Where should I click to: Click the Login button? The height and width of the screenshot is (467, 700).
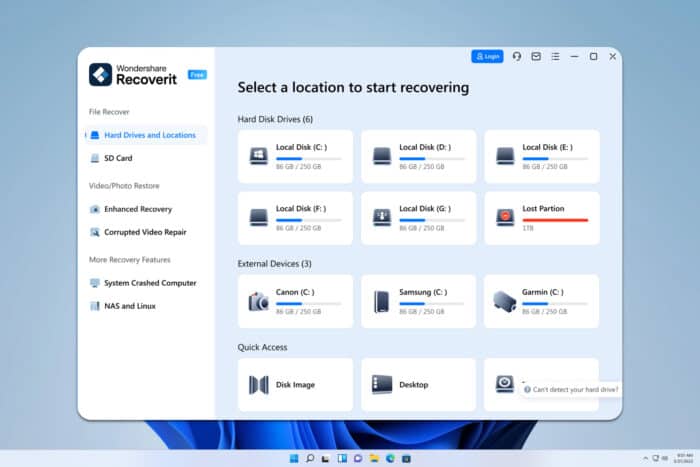click(487, 56)
